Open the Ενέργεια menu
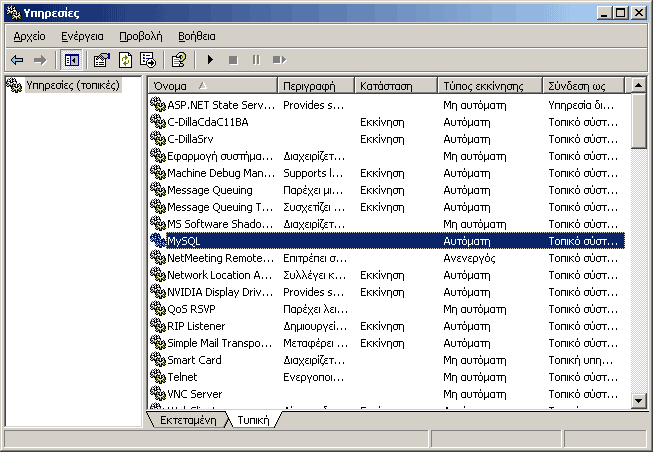 tap(82, 37)
